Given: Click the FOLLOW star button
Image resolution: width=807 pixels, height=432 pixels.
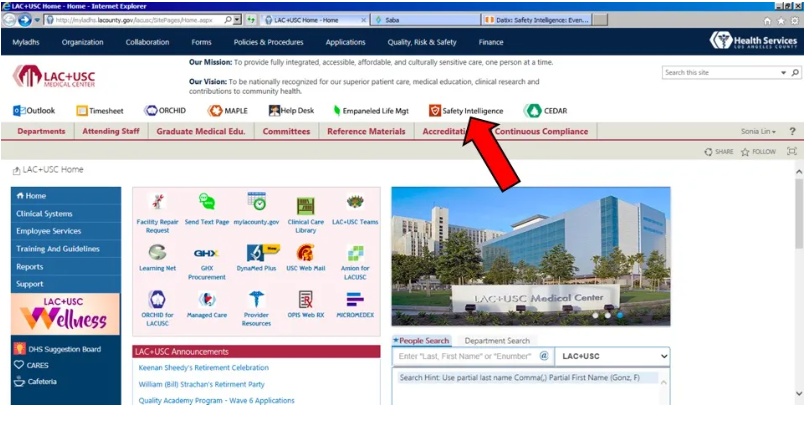Looking at the screenshot, I should pyautogui.click(x=758, y=152).
